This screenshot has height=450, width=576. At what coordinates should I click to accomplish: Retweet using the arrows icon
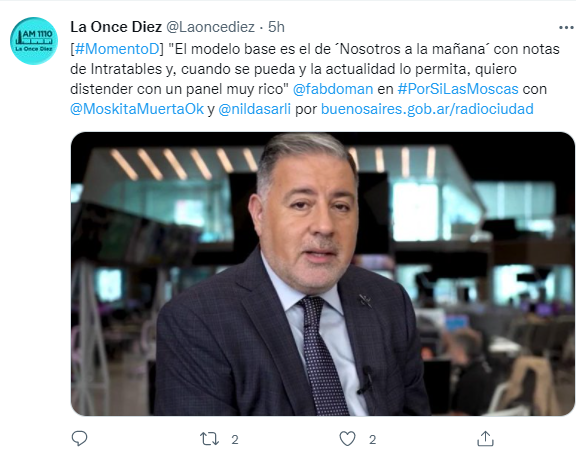tap(209, 439)
